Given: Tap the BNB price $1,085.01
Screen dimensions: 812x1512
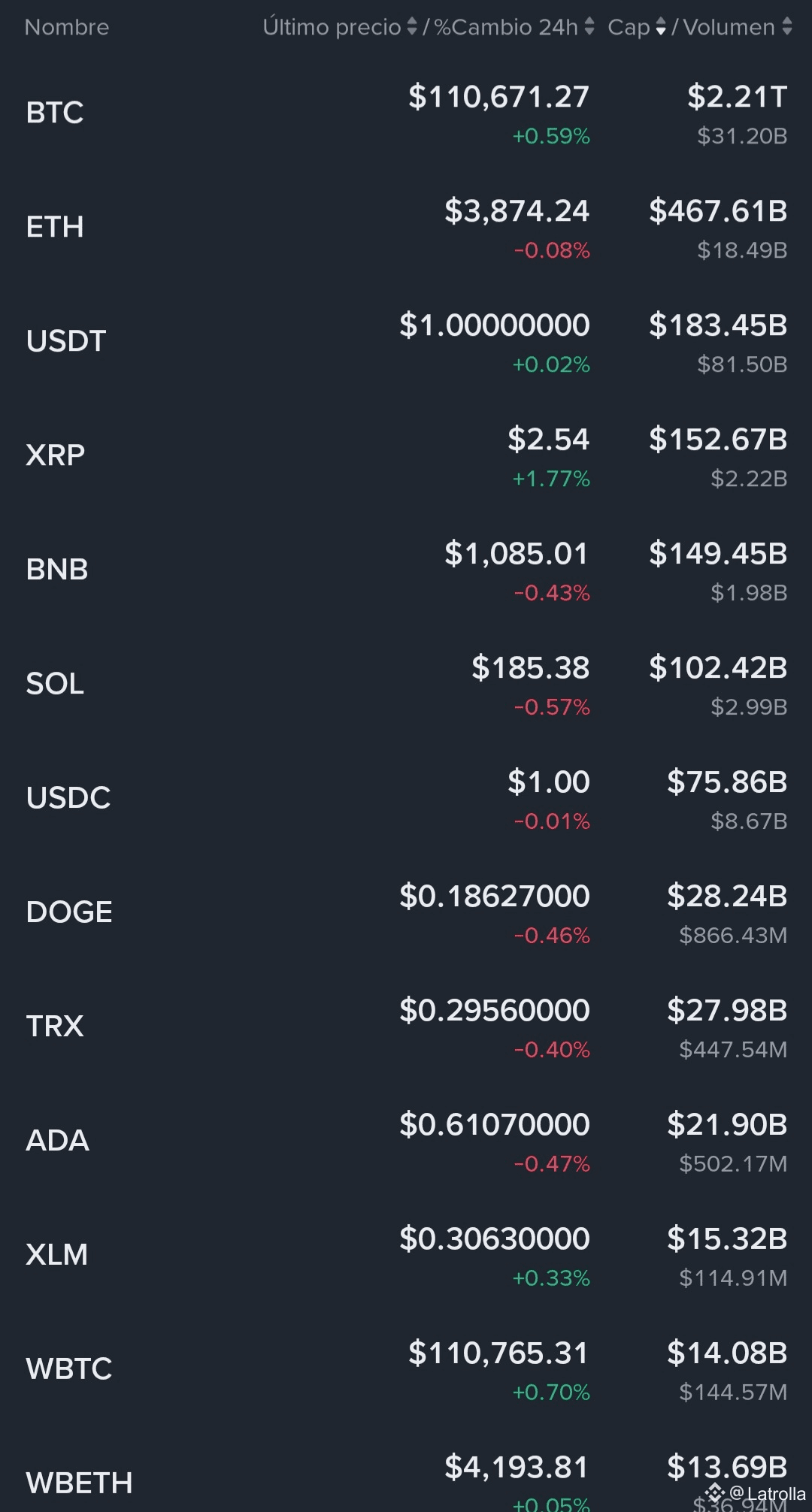Looking at the screenshot, I should tap(516, 554).
